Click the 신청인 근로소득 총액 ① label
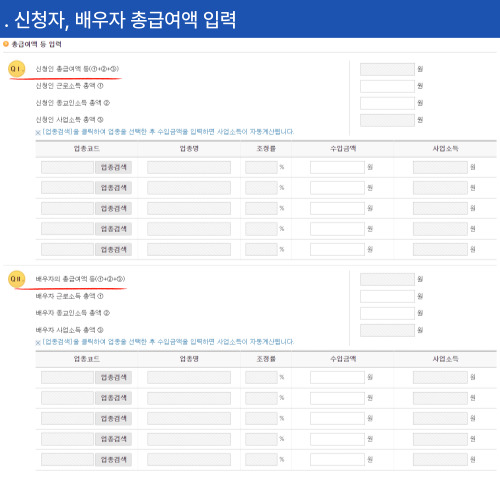The height and width of the screenshot is (500, 500). [x=70, y=86]
